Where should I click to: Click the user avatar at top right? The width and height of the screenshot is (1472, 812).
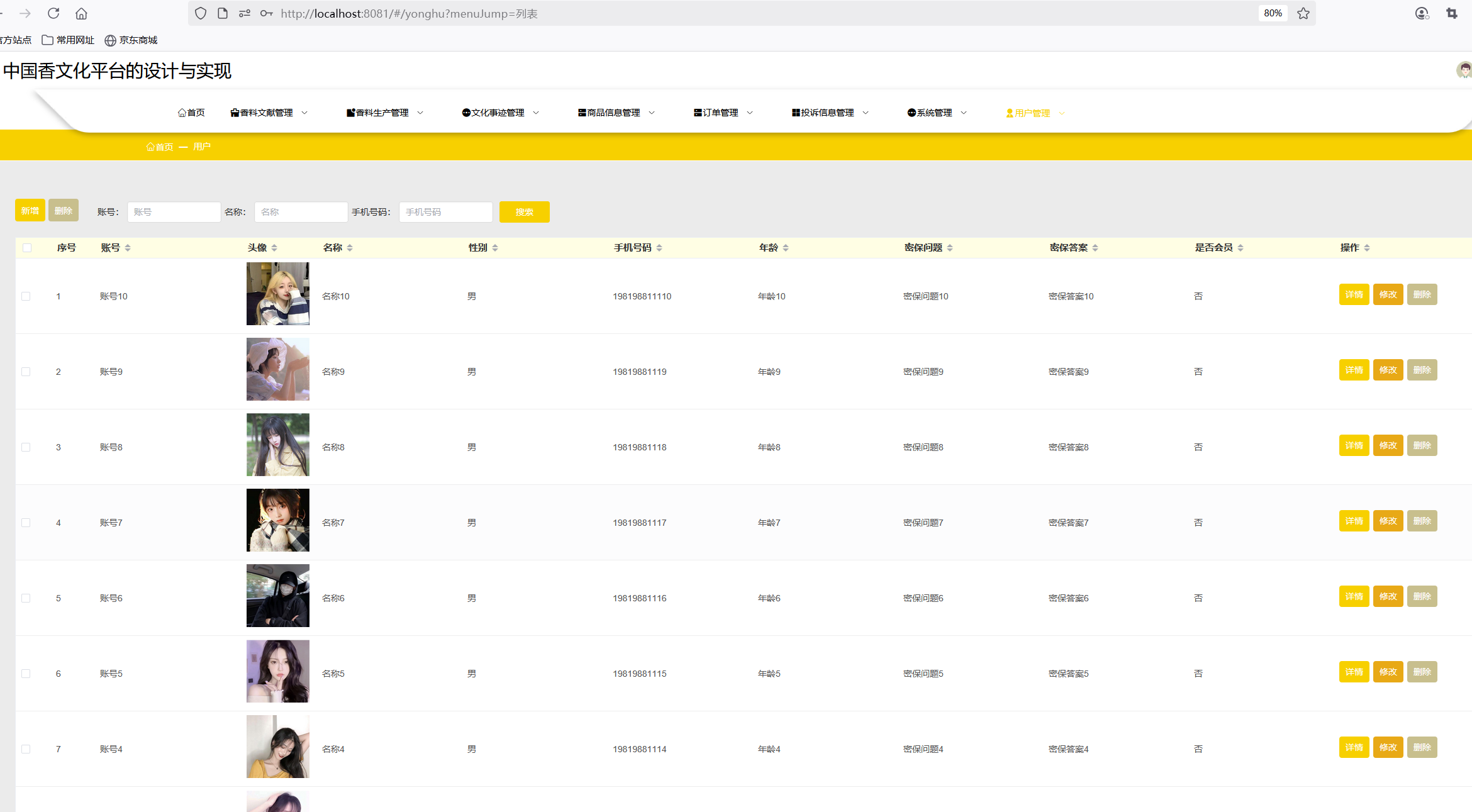click(x=1464, y=70)
